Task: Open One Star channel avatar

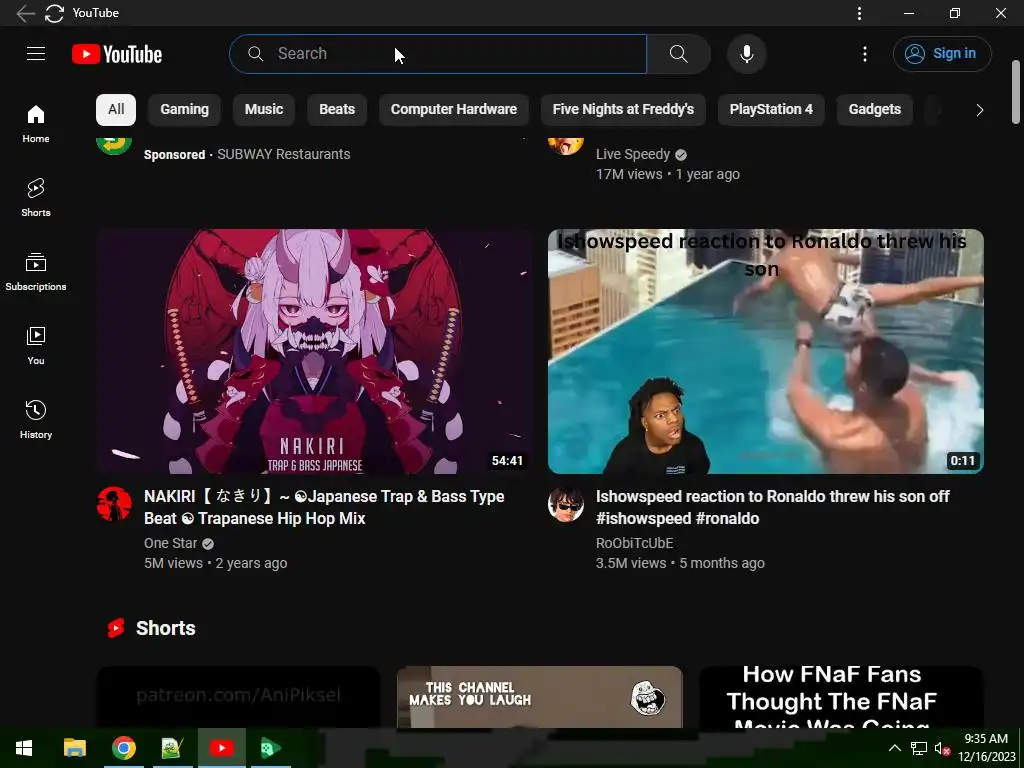Action: point(114,504)
